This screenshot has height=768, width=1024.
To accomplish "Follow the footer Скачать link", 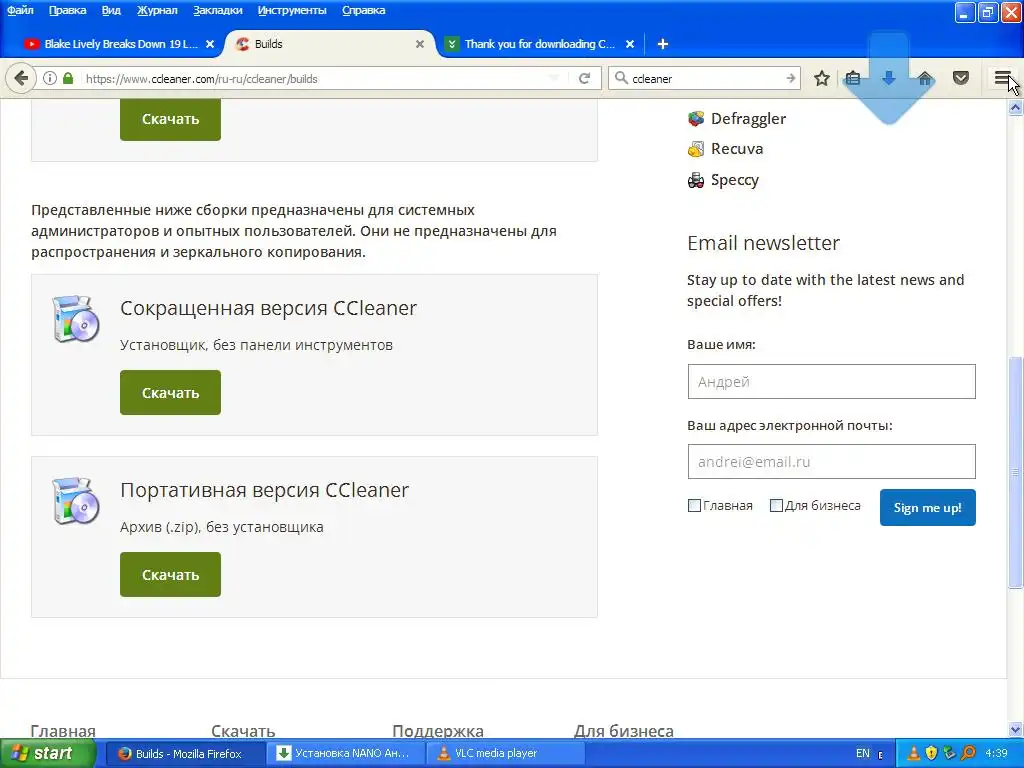I will (243, 731).
